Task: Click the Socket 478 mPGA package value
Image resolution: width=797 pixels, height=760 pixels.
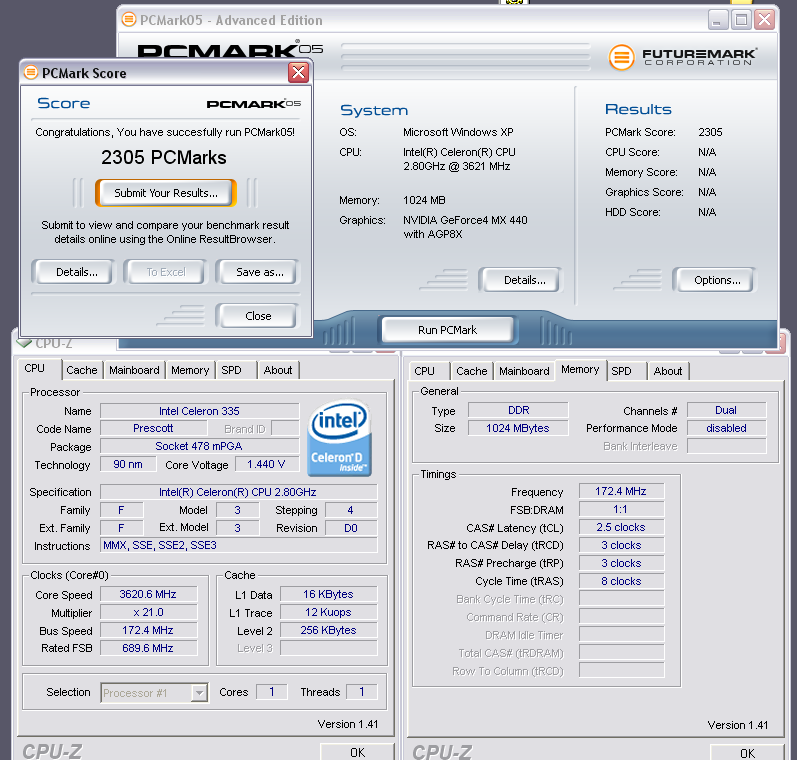Action: [199, 446]
